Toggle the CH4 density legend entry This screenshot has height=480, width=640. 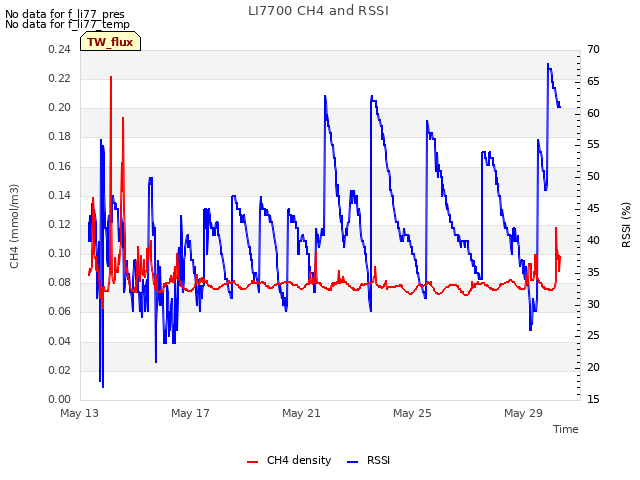(289, 460)
